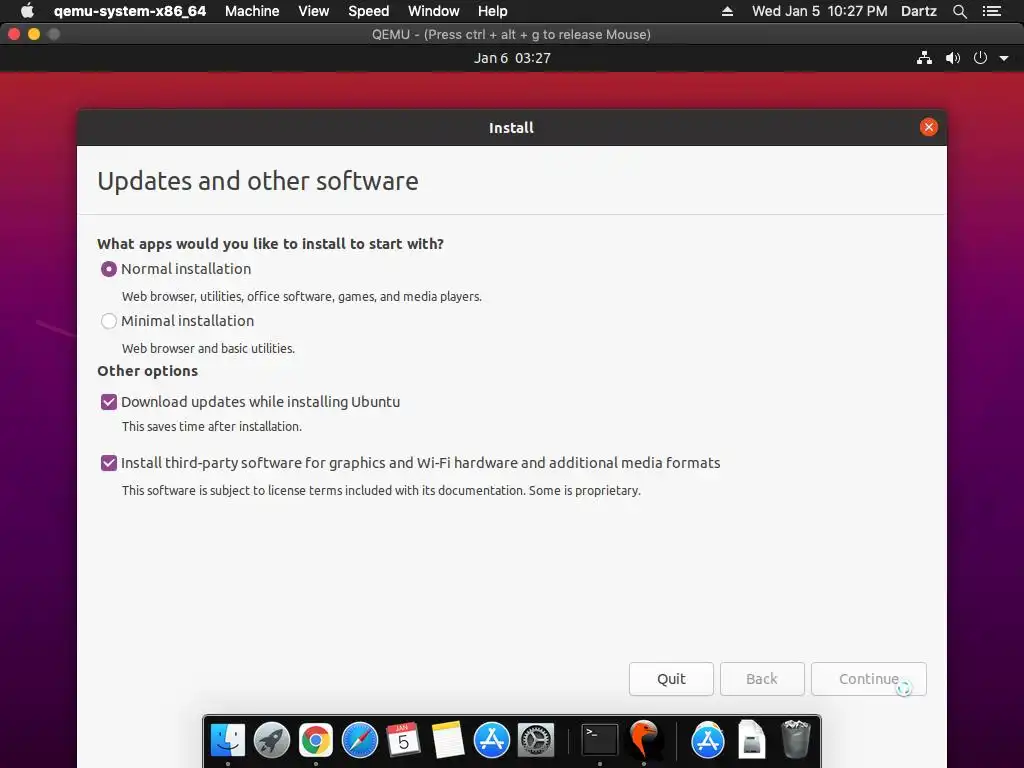Open System Preferences gear in Dock
This screenshot has width=1024, height=768.
pos(536,741)
